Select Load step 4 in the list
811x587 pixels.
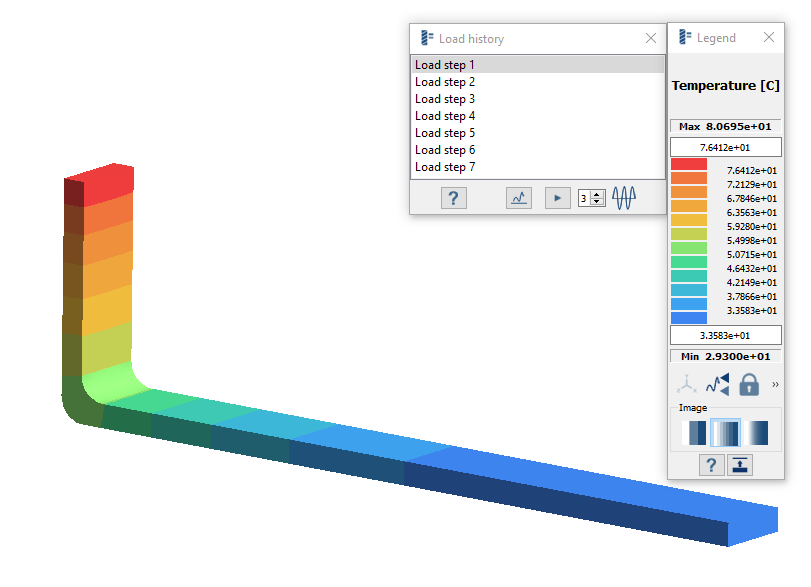[445, 116]
